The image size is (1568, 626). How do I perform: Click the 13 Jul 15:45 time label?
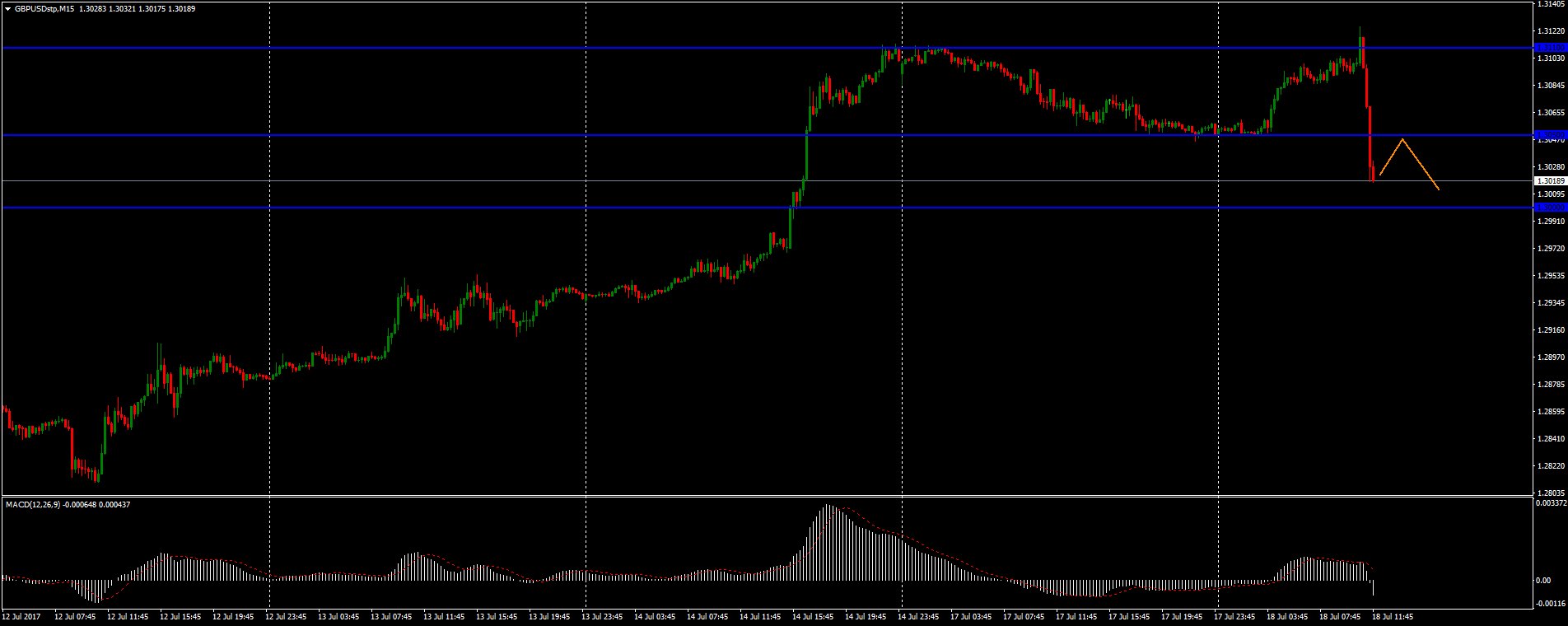tap(497, 616)
